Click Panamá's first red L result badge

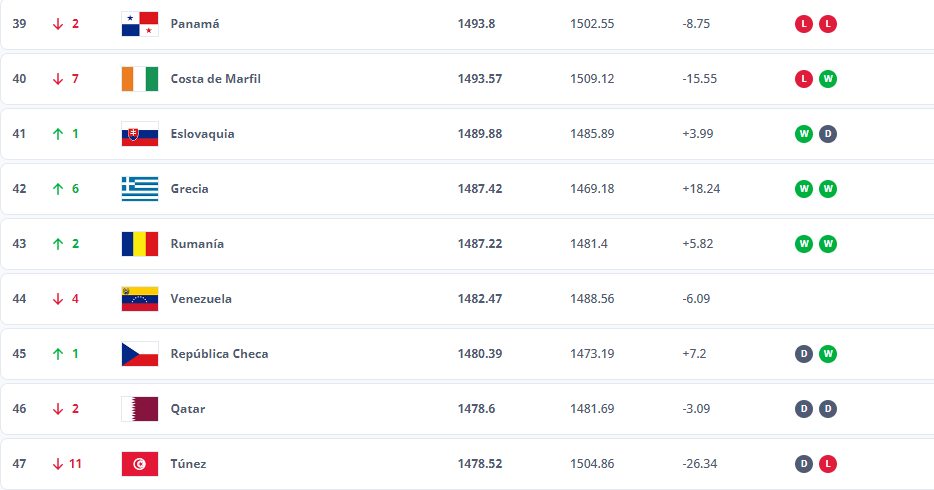804,24
